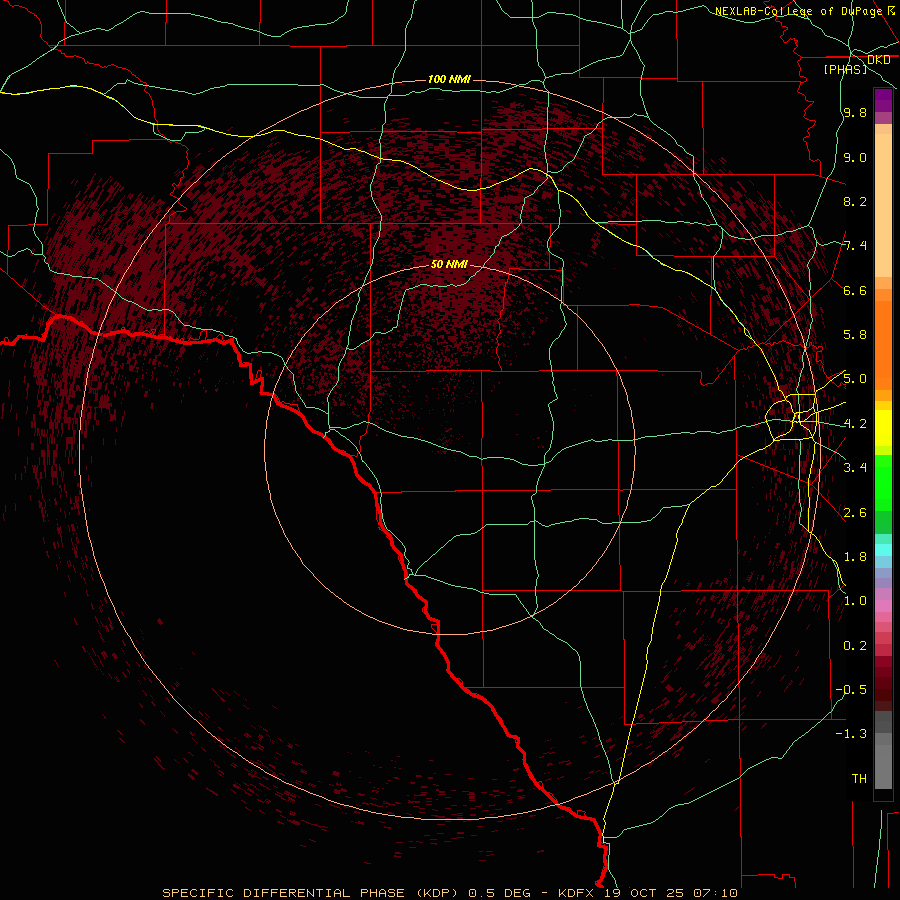Pick the large orange segment of the color bar
Screen dimensions: 900x900
click(x=883, y=346)
